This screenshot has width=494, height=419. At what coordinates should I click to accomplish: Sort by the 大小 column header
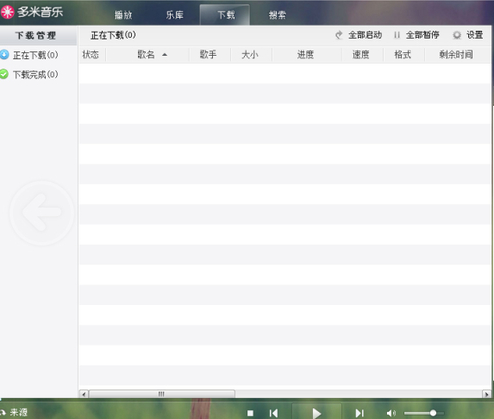(250, 55)
